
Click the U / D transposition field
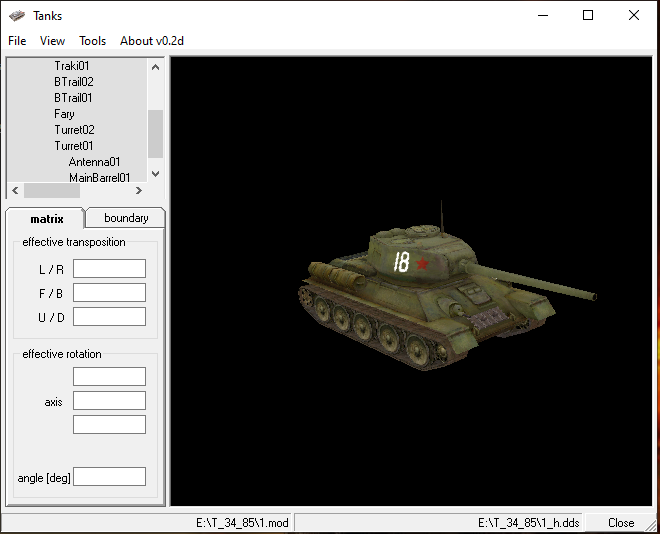[109, 316]
